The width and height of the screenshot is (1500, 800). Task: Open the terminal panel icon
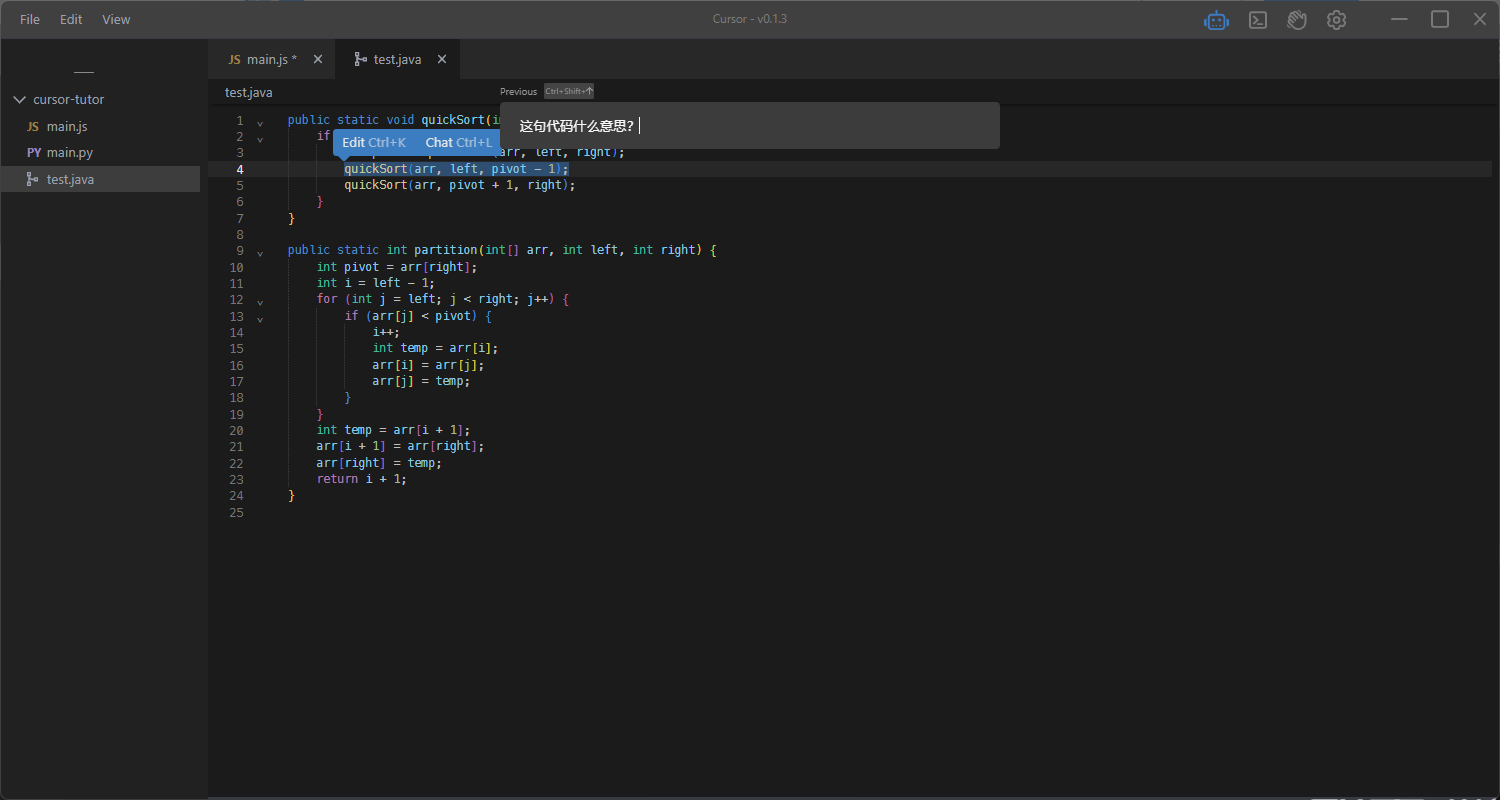[x=1258, y=20]
